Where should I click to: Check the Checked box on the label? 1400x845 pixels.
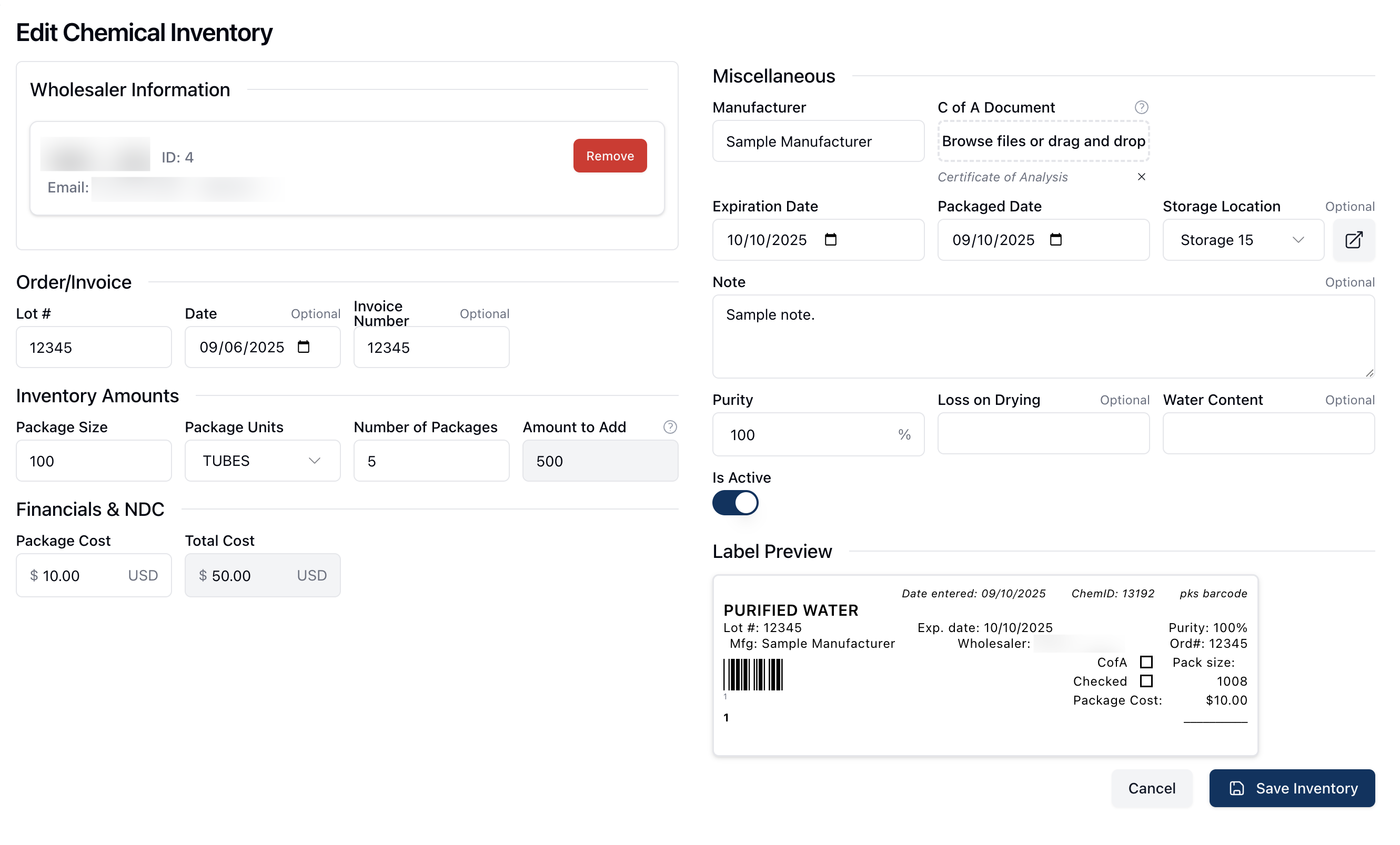[1145, 680]
